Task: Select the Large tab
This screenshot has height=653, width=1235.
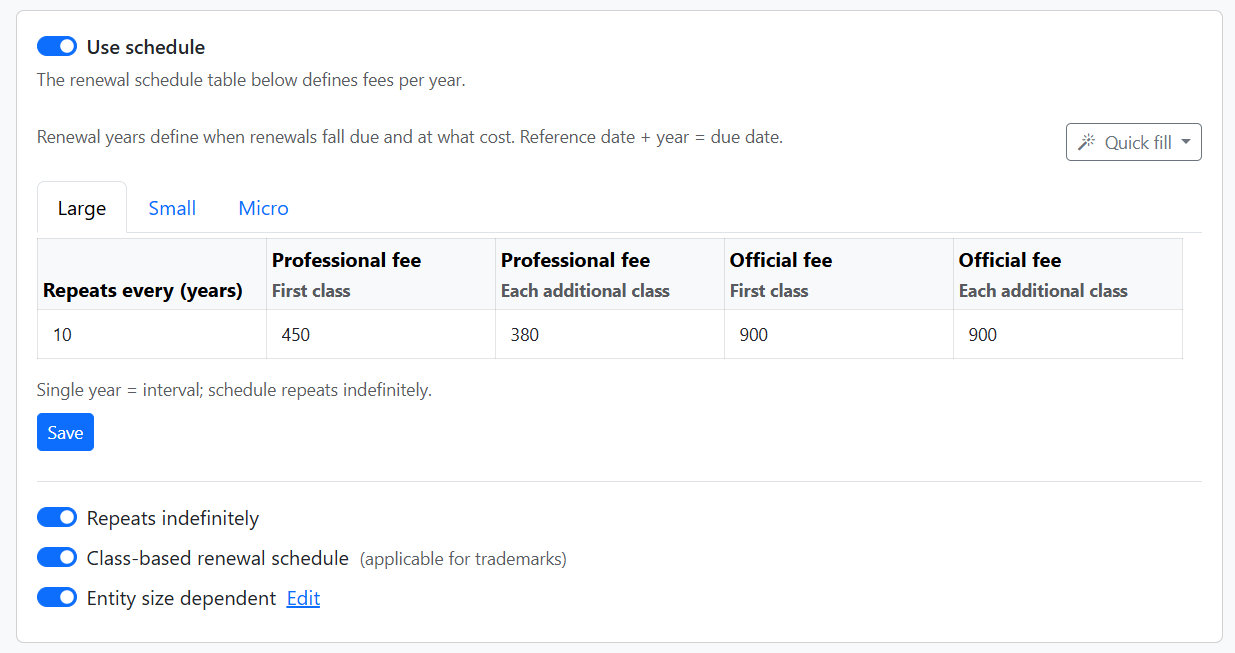Action: click(x=81, y=207)
